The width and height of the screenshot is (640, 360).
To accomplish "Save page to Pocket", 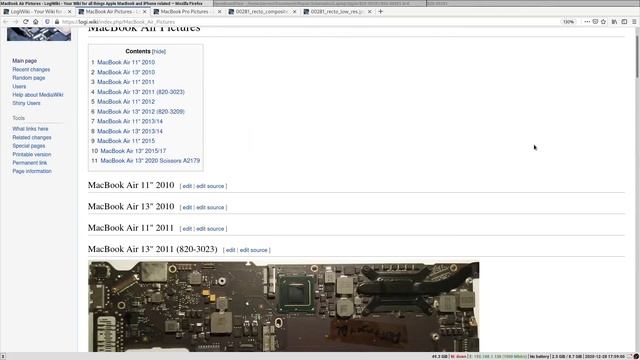I will click(595, 22).
